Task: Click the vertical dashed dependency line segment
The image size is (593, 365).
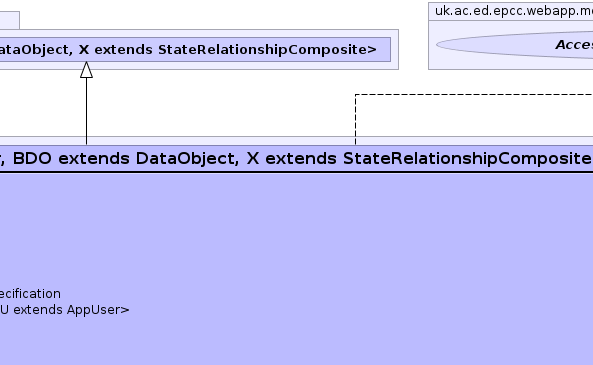Action: pyautogui.click(x=355, y=120)
